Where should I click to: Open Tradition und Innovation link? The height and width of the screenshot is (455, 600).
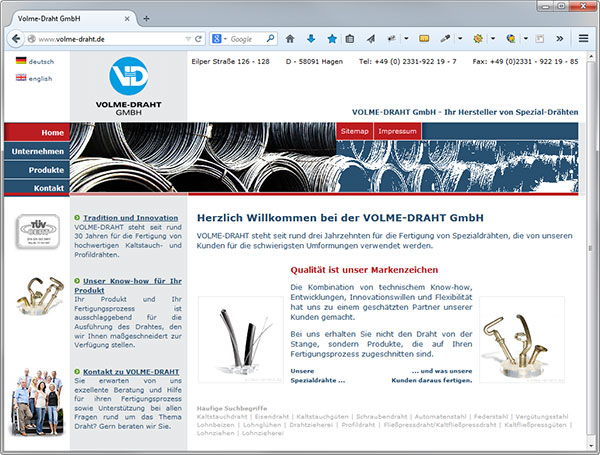coord(130,218)
